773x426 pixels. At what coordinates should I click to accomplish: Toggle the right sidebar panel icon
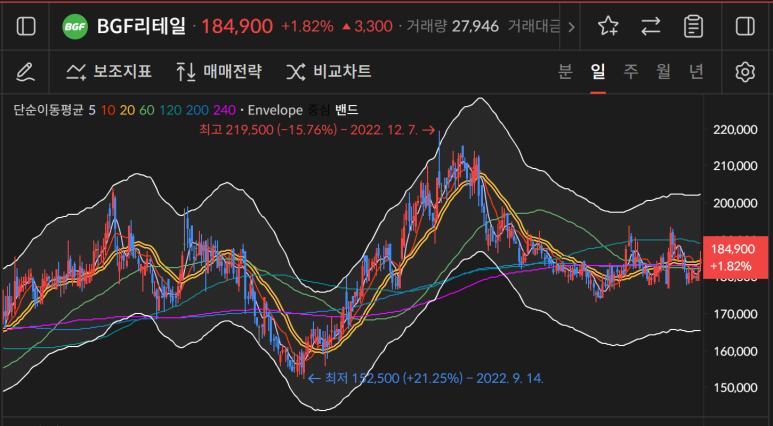click(x=745, y=26)
